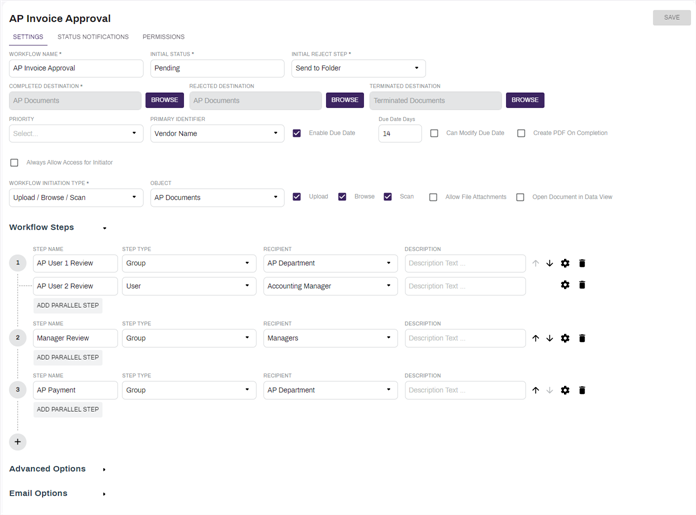
Task: Click the Save button
Action: pos(672,18)
